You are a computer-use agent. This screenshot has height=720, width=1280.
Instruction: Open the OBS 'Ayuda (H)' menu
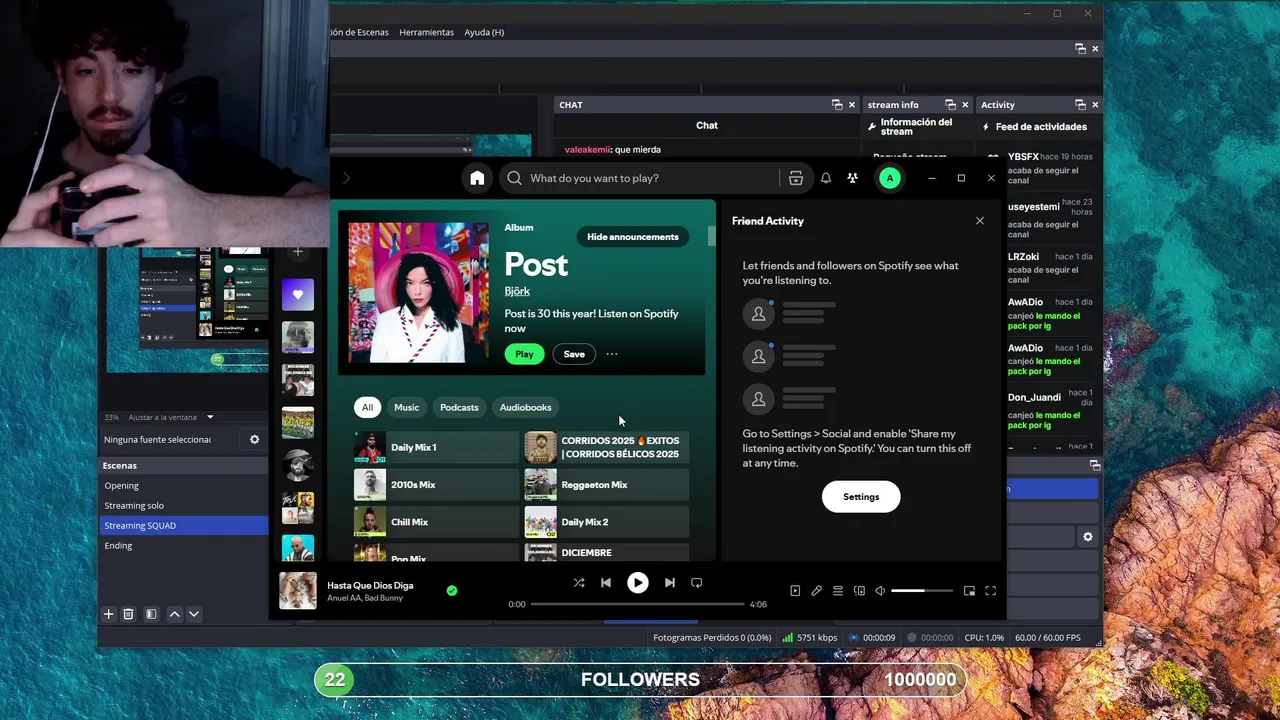[484, 32]
